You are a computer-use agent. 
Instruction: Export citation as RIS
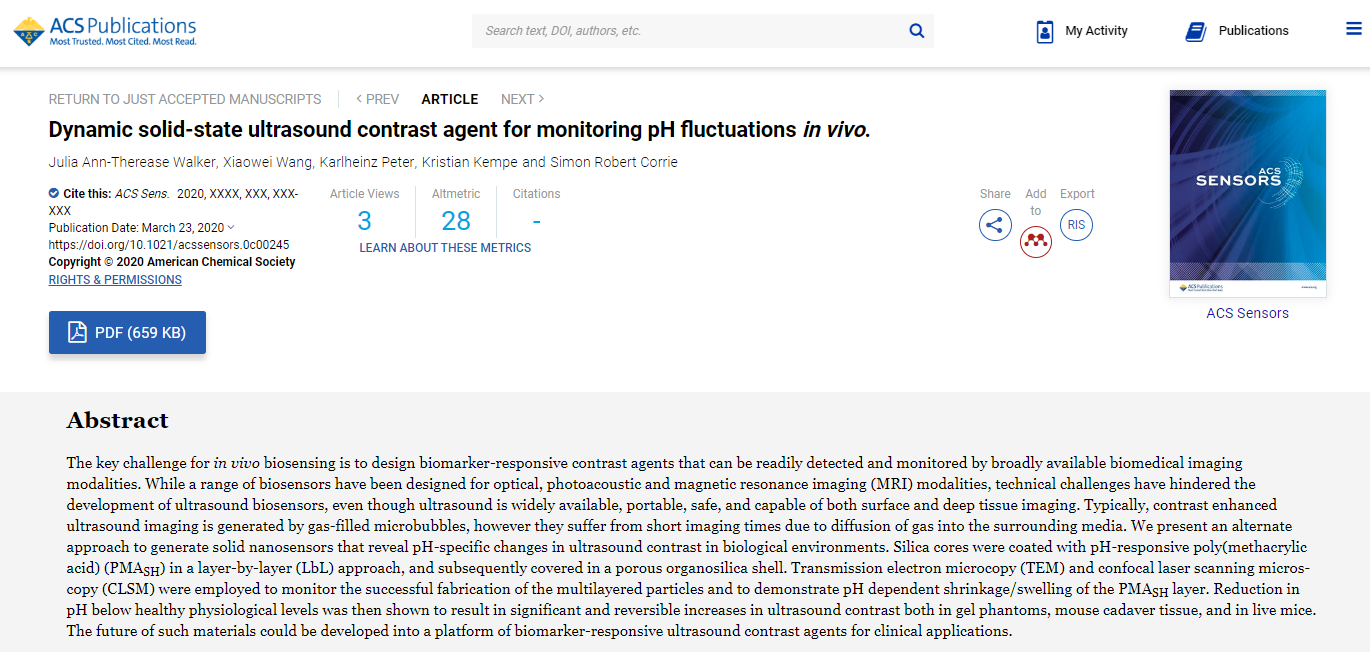pyautogui.click(x=1076, y=225)
